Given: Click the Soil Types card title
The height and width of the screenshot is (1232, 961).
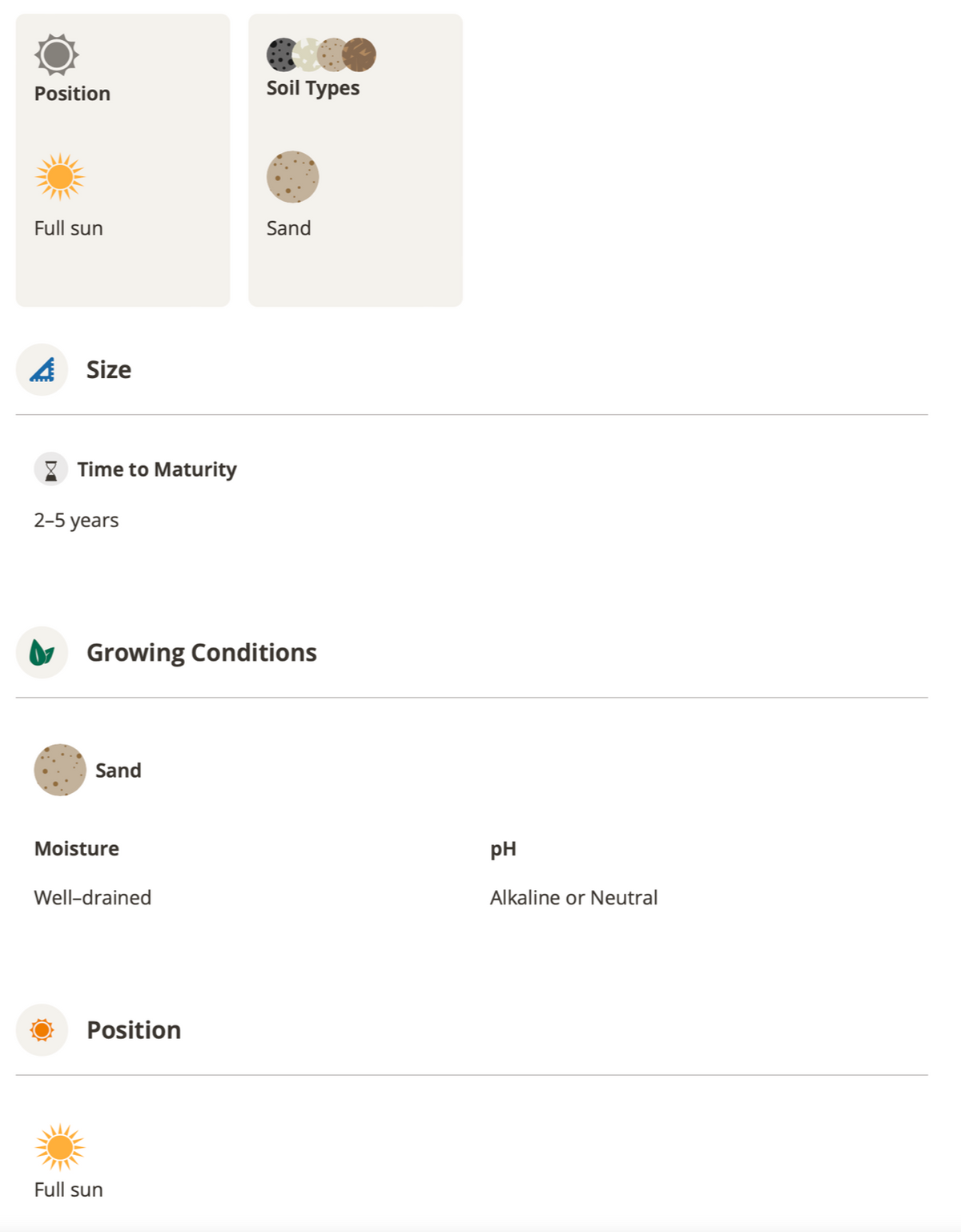Looking at the screenshot, I should [x=313, y=88].
